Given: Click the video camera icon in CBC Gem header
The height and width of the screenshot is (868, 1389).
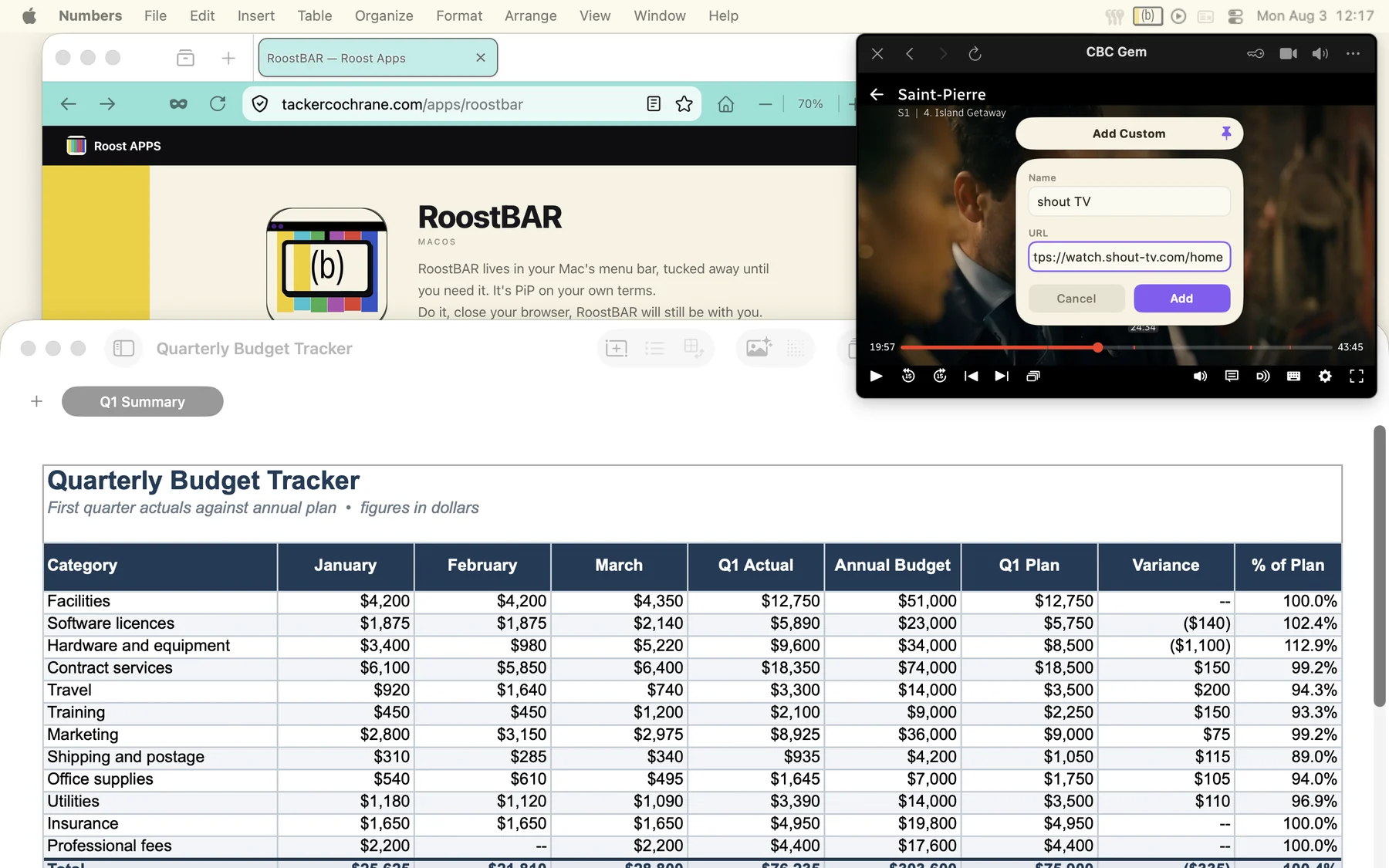Looking at the screenshot, I should (x=1288, y=53).
